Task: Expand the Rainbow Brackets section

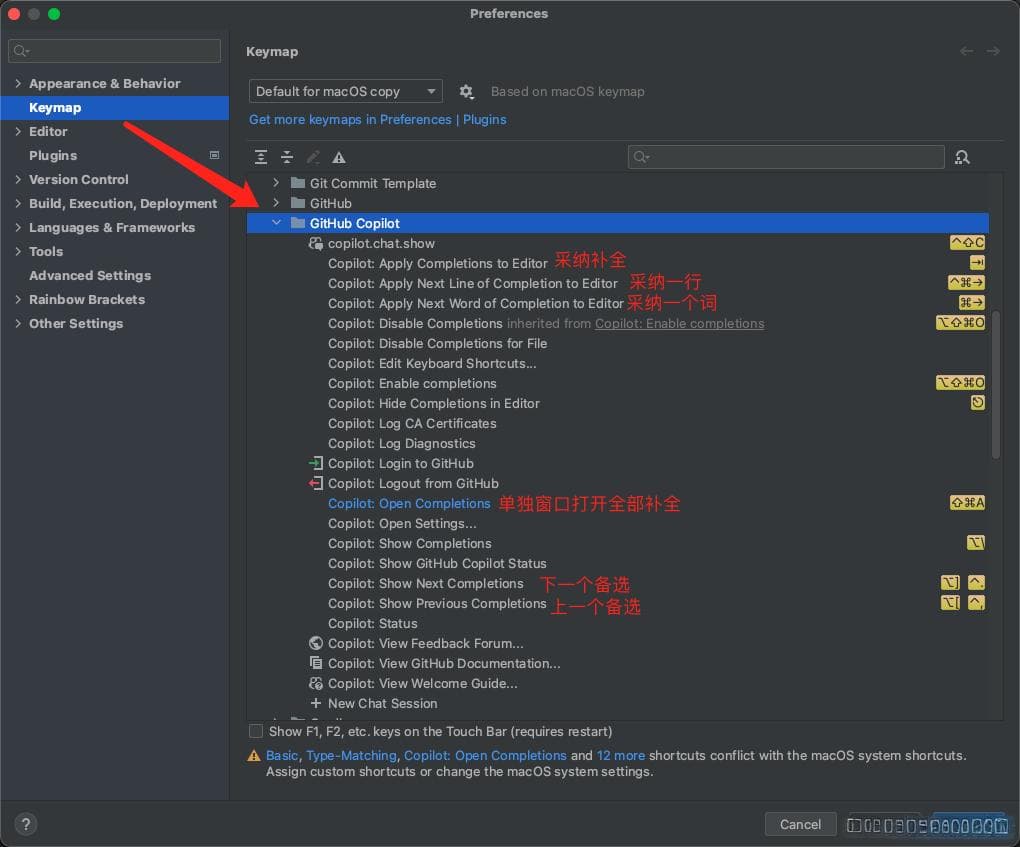Action: tap(18, 299)
